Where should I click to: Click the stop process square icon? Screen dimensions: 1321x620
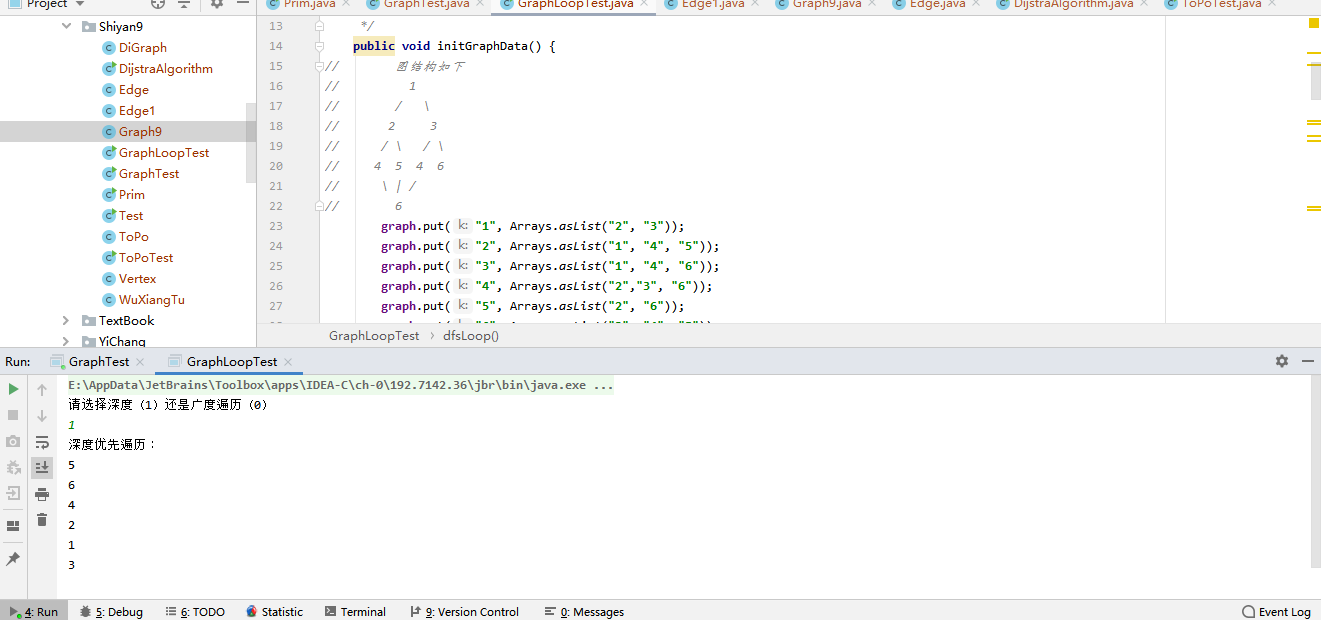[x=13, y=415]
